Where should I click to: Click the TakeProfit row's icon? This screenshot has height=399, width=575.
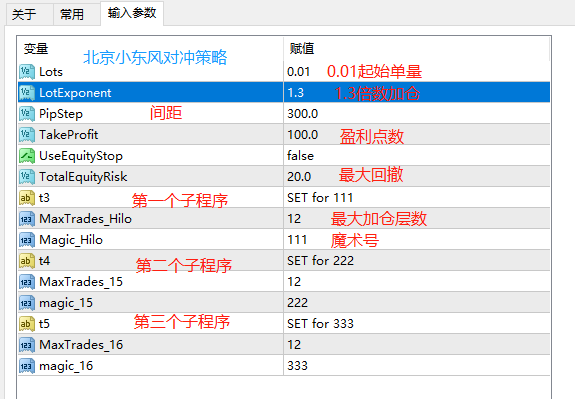(x=27, y=135)
